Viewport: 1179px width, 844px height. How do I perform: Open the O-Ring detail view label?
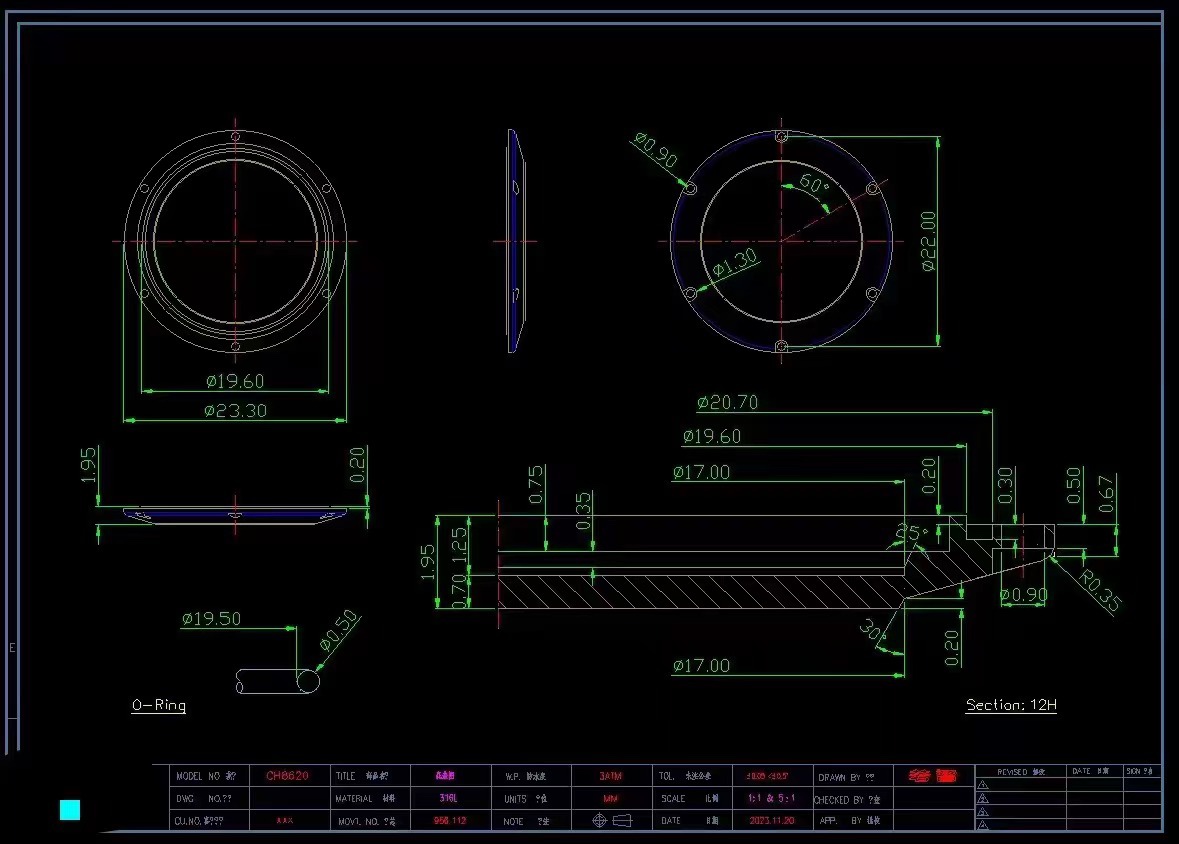pyautogui.click(x=160, y=705)
